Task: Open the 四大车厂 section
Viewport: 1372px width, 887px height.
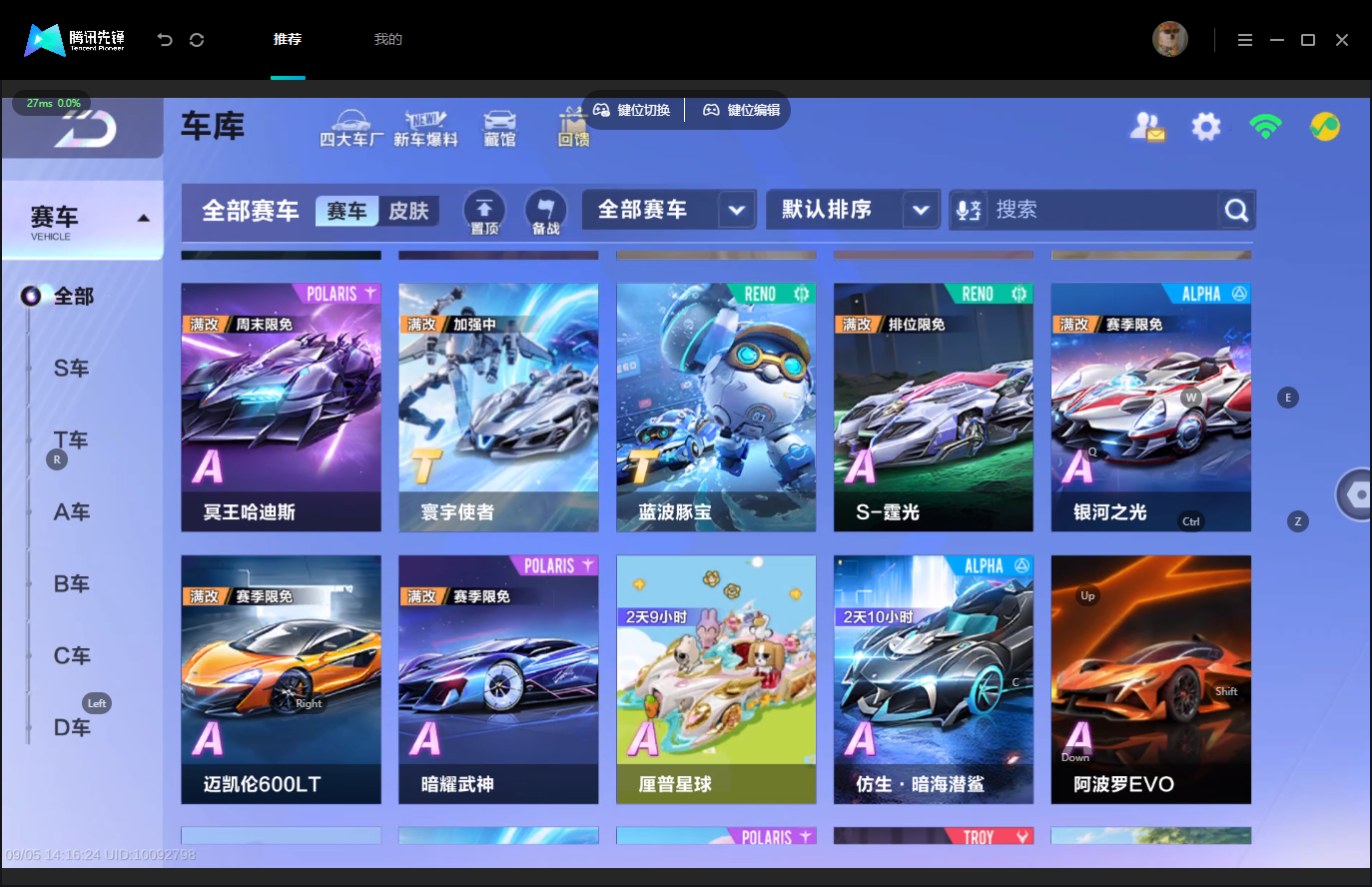Action: coord(350,129)
